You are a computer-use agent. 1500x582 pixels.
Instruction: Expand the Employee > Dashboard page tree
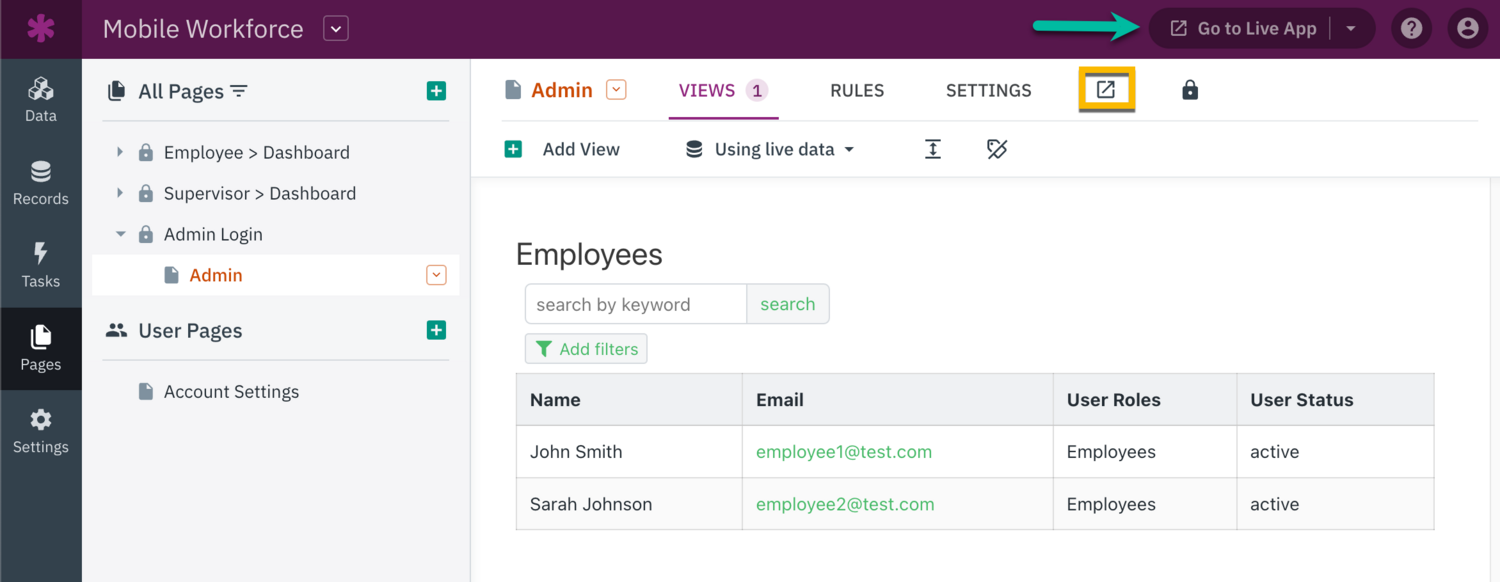tap(120, 152)
